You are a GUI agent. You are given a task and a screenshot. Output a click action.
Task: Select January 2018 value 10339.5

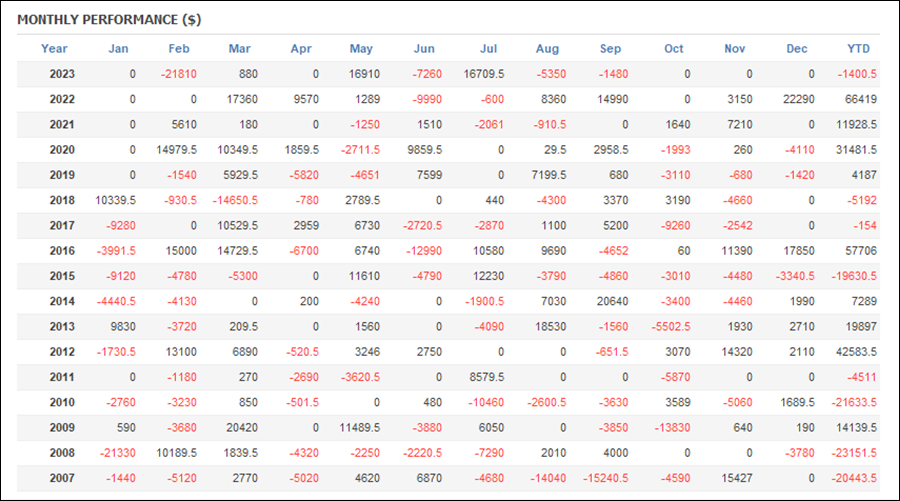pos(115,200)
